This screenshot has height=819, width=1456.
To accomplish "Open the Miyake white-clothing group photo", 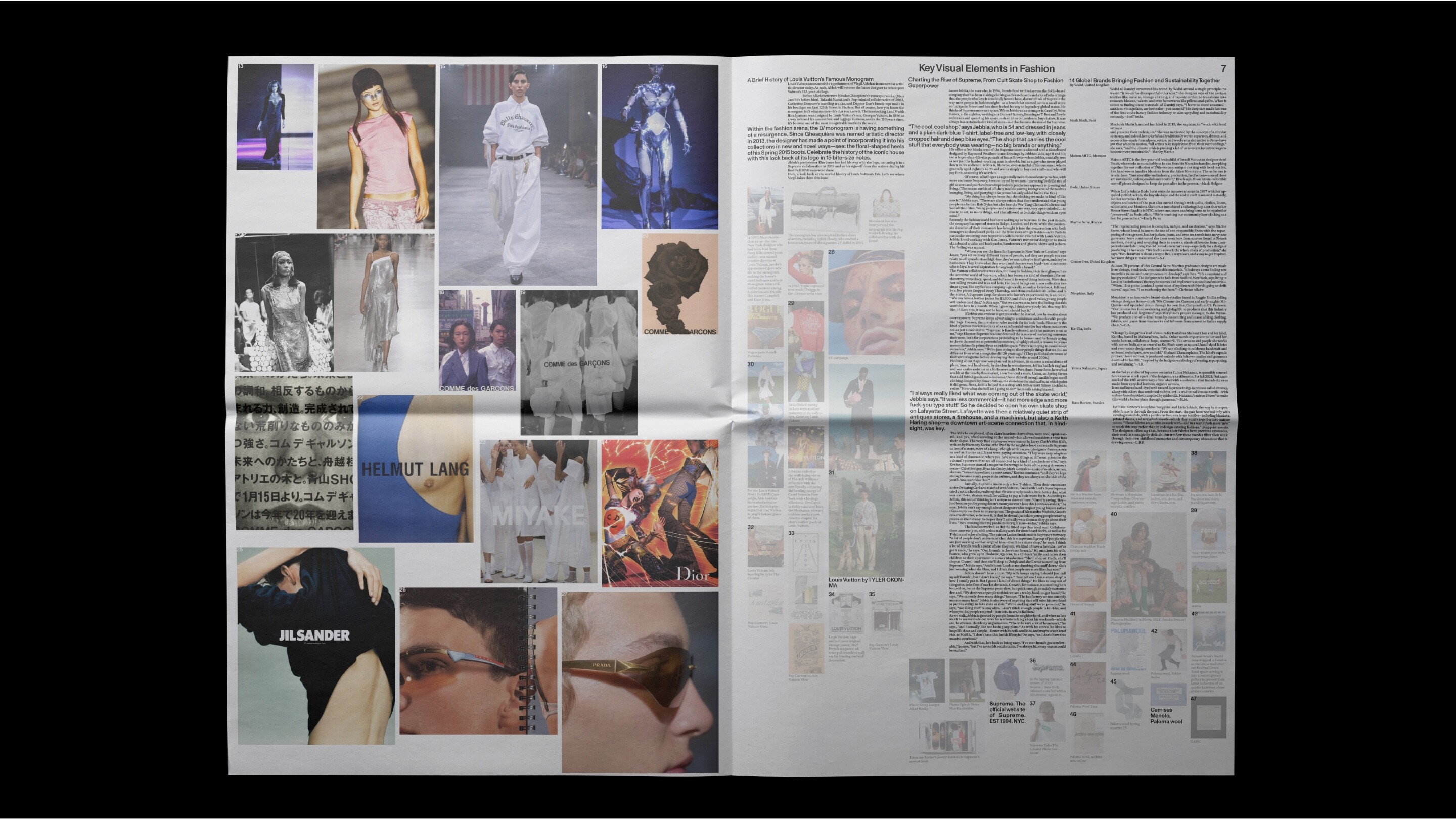I will coord(538,511).
